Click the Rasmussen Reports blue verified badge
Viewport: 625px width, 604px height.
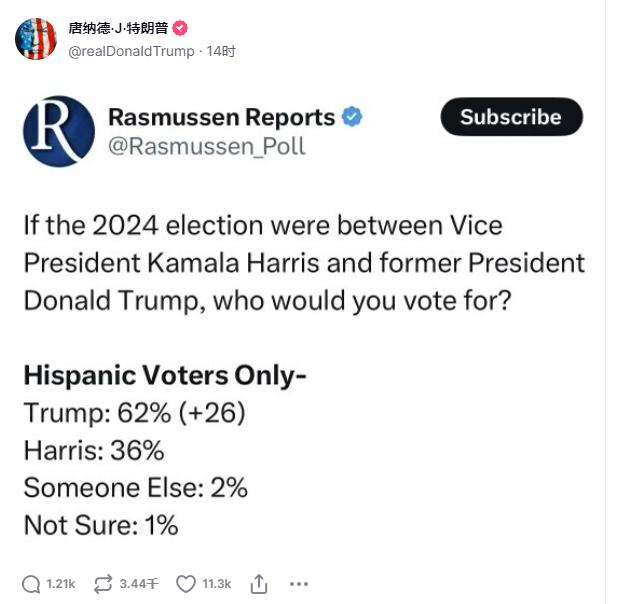[352, 117]
